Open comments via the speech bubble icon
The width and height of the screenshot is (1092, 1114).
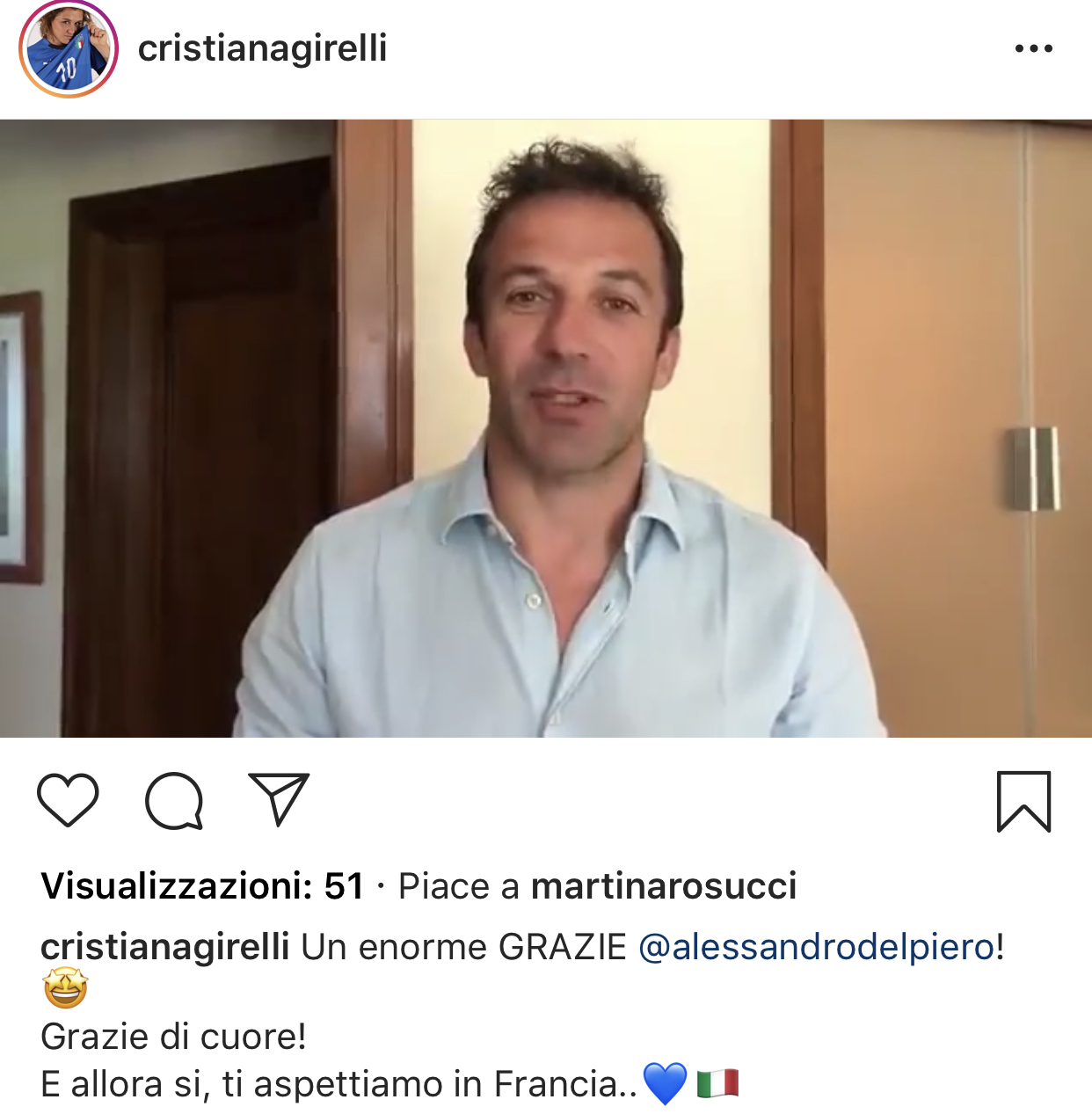coord(174,800)
